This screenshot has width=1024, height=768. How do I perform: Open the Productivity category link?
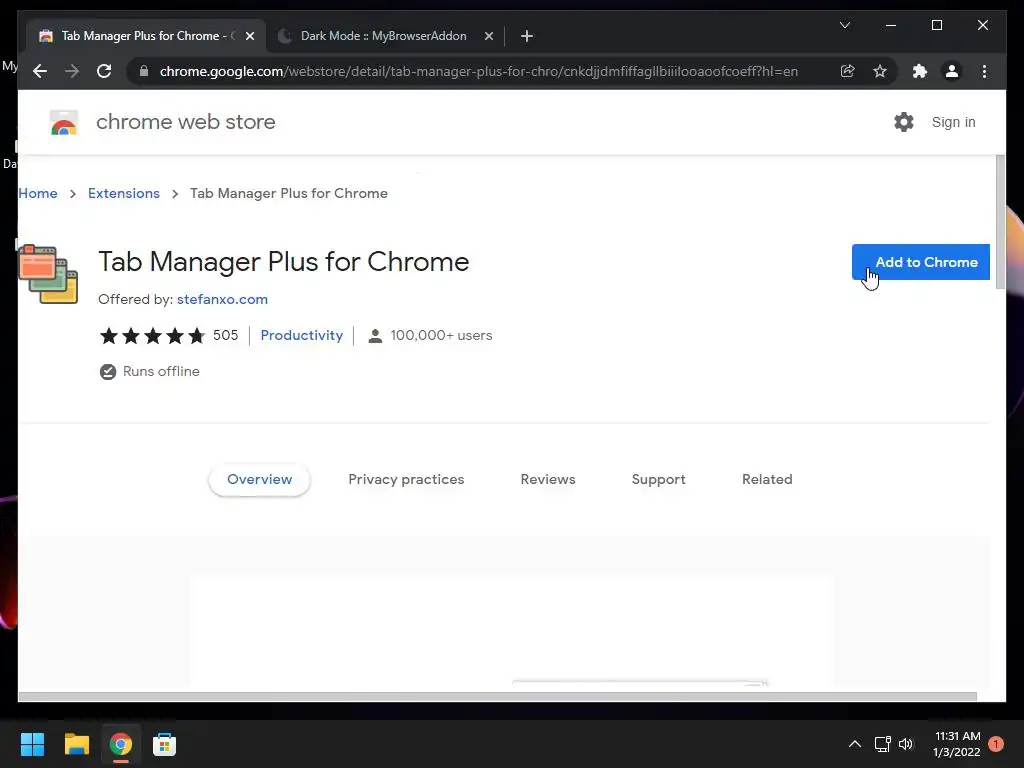(301, 335)
